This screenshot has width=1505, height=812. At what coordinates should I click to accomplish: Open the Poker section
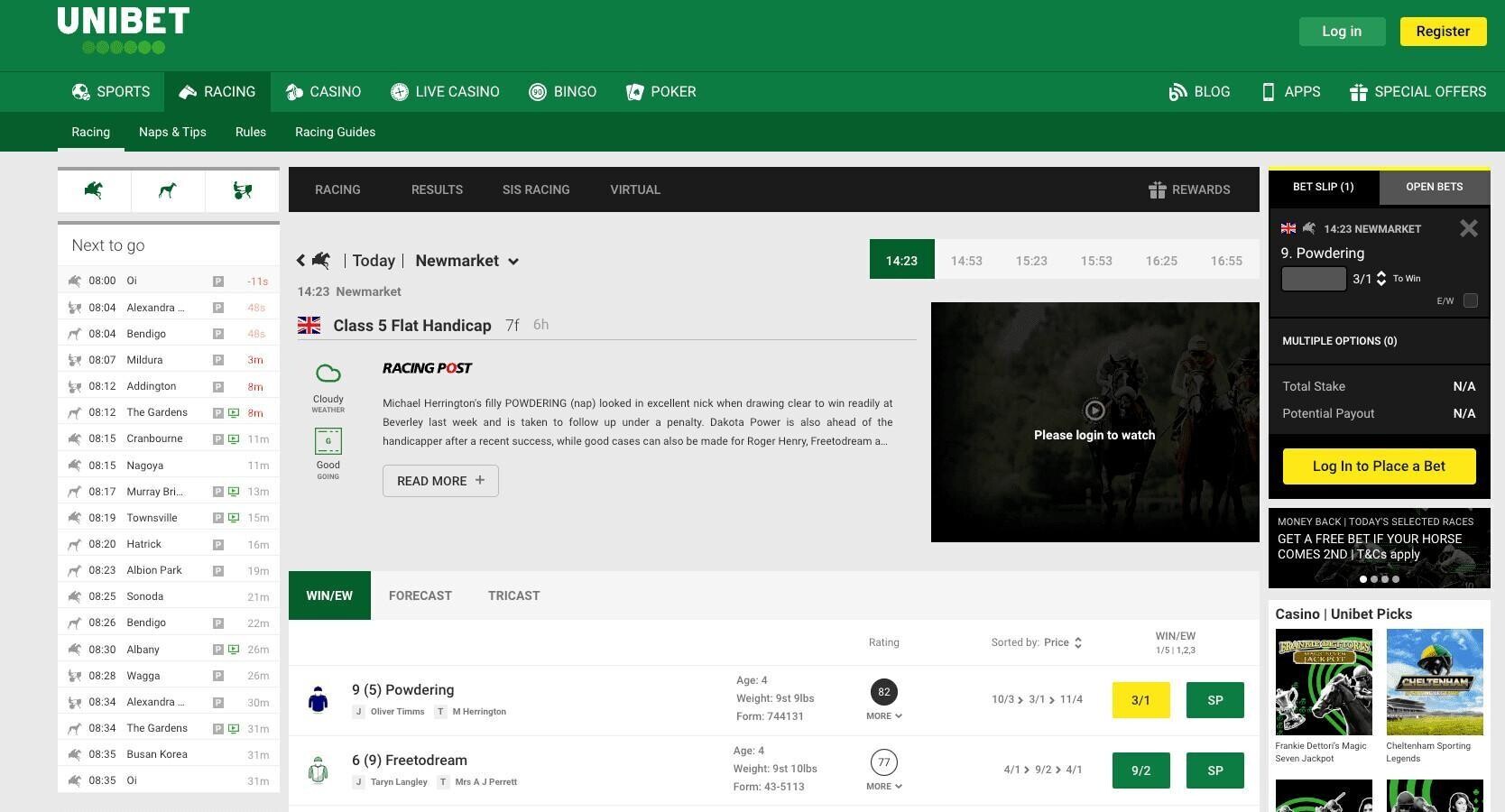[x=661, y=92]
